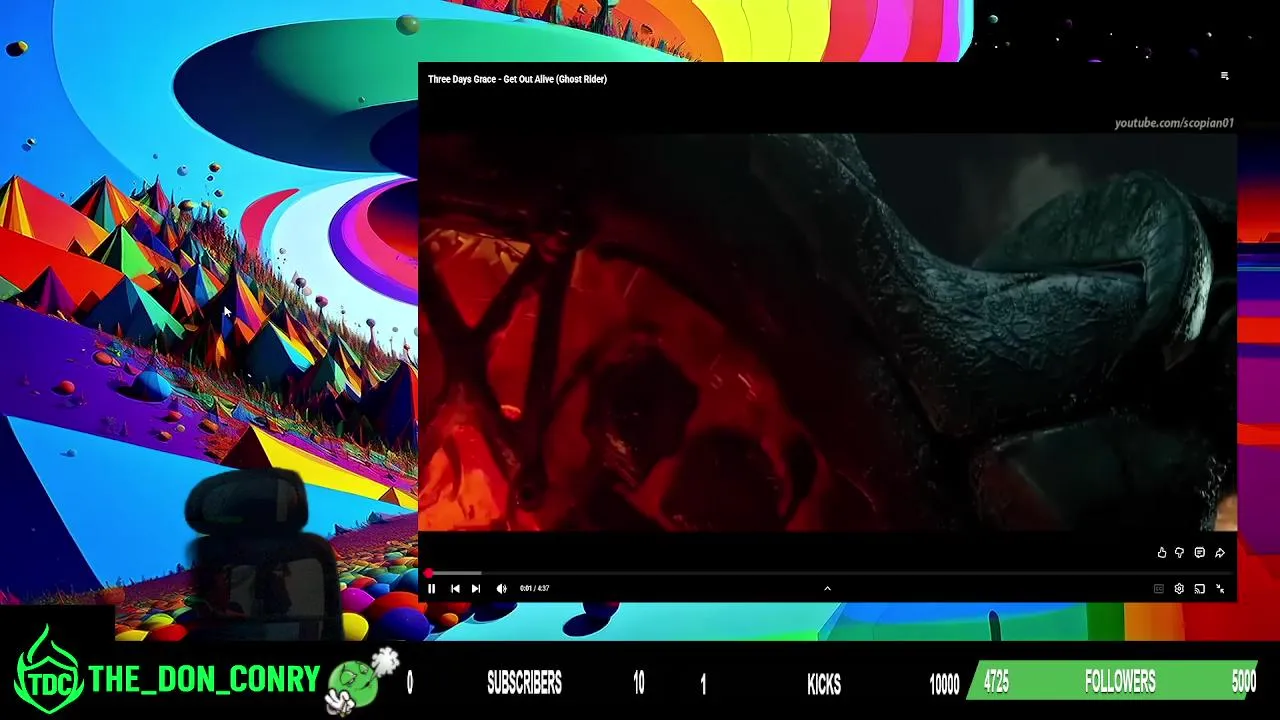Click the video title Three Days Grace - Get Out Alive
This screenshot has width=1280, height=720.
517,79
